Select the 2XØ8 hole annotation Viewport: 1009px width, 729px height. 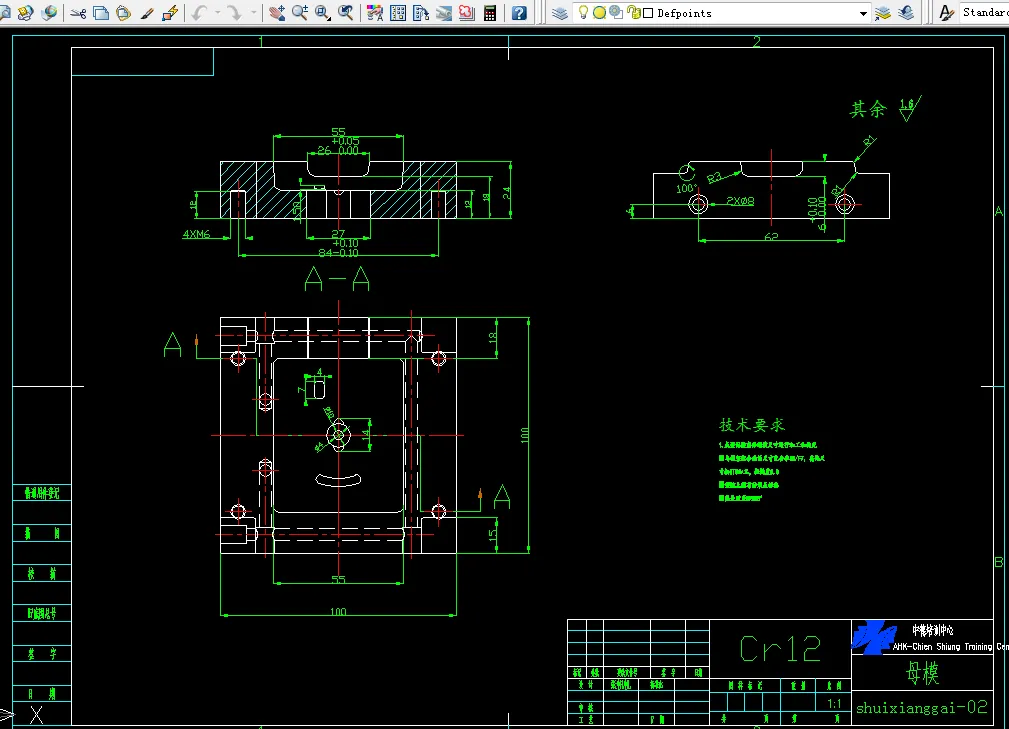click(740, 201)
